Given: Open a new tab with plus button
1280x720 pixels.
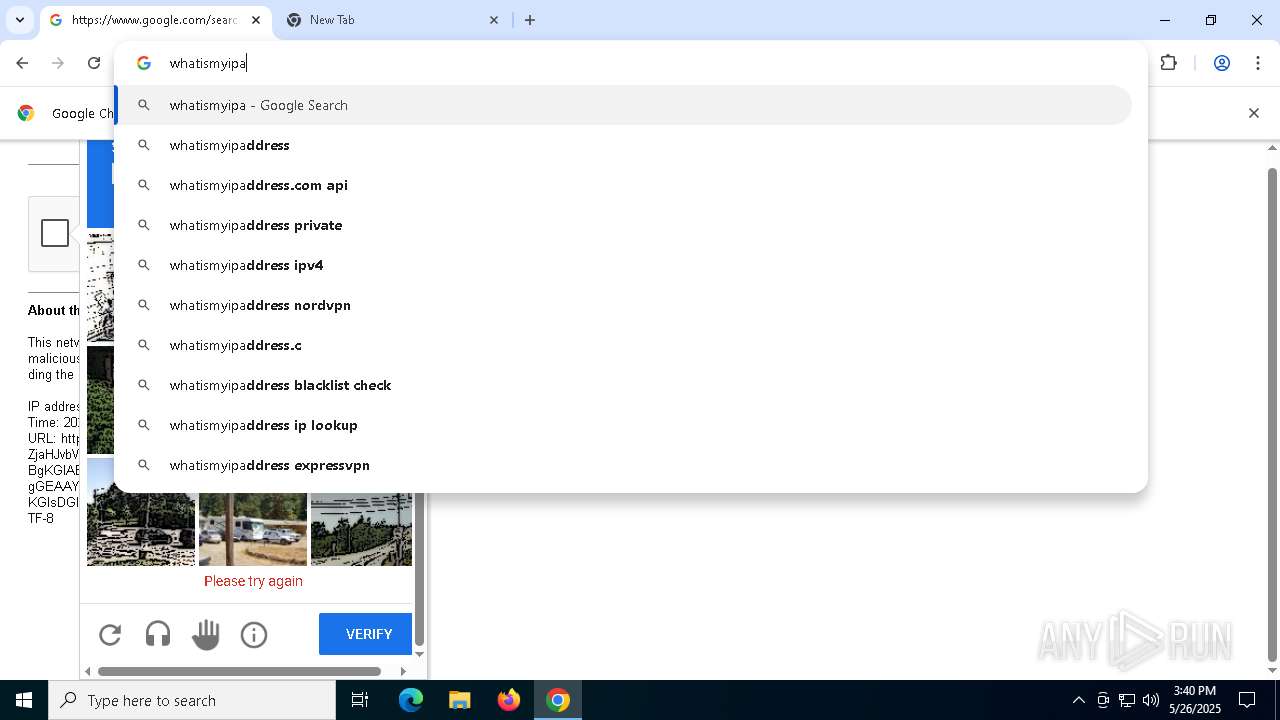Looking at the screenshot, I should [530, 20].
